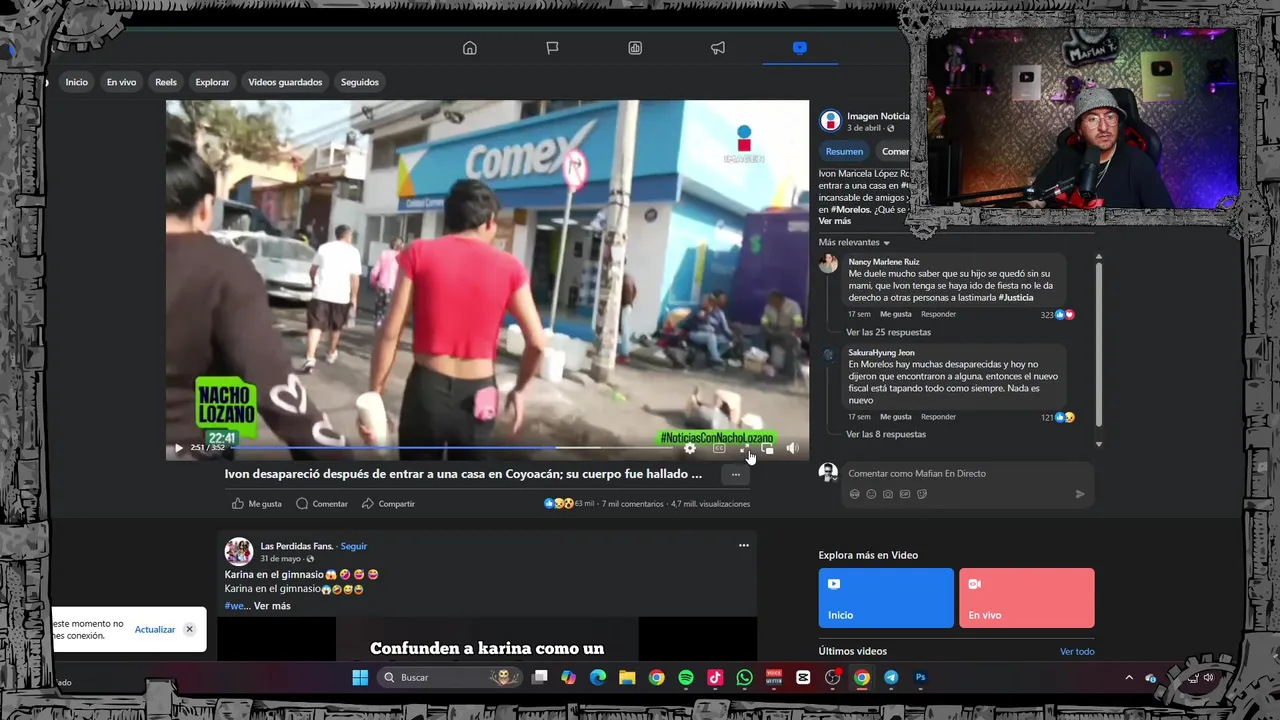Screen dimensions: 1280x720
Task: Focus the Comentar como Mafian En Directo field
Action: [x=968, y=474]
